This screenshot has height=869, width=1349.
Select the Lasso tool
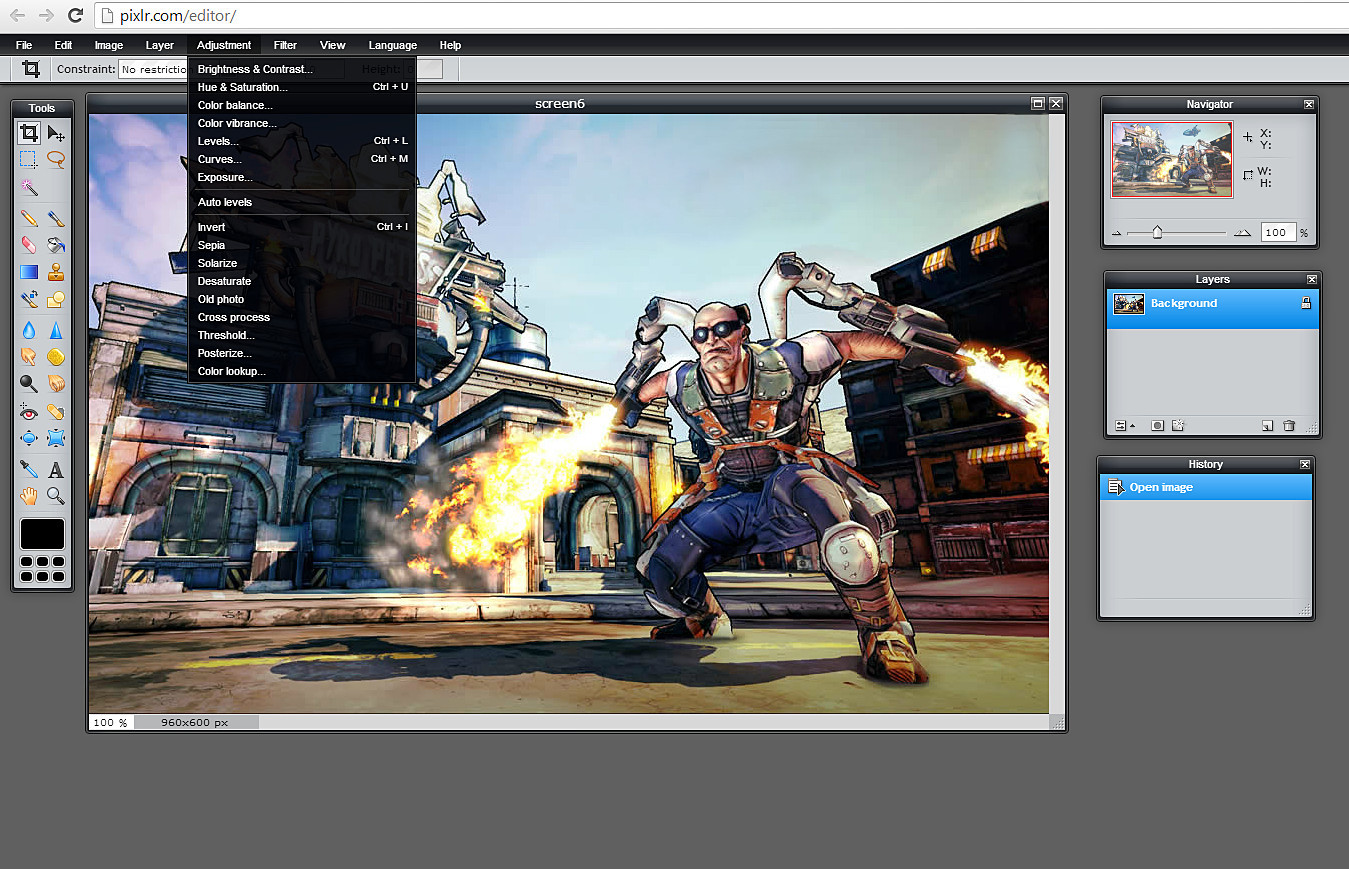point(56,159)
